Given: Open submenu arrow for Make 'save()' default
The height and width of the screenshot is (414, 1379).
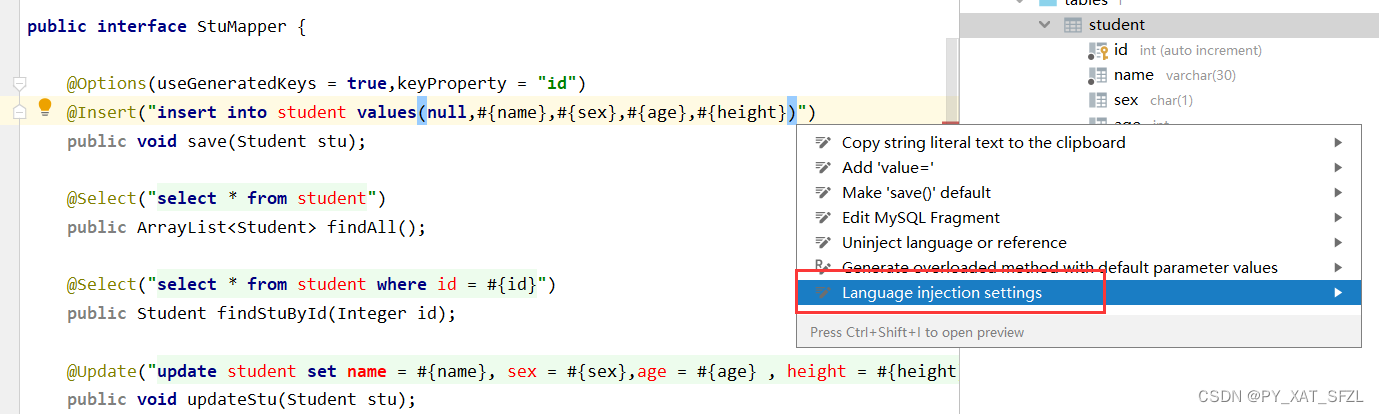Looking at the screenshot, I should pyautogui.click(x=1338, y=193).
